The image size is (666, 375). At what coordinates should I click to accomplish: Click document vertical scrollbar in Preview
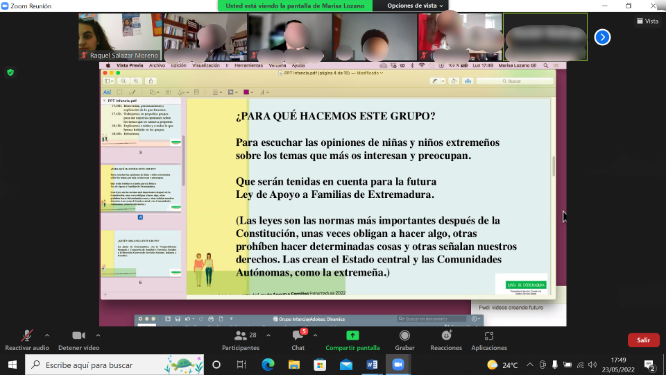pyautogui.click(x=553, y=166)
